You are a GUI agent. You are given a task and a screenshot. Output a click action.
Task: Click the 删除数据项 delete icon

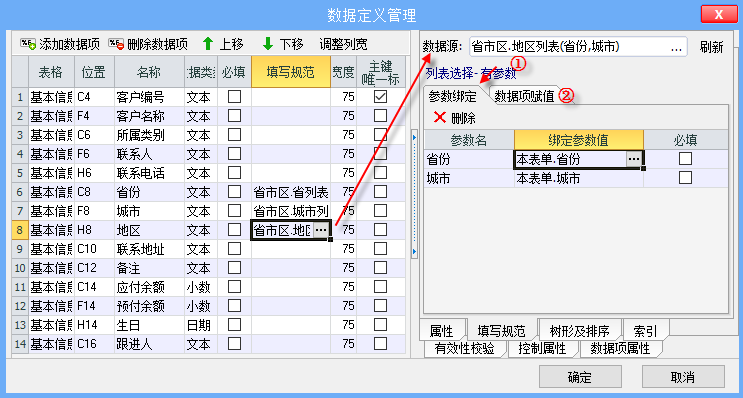[x=116, y=45]
